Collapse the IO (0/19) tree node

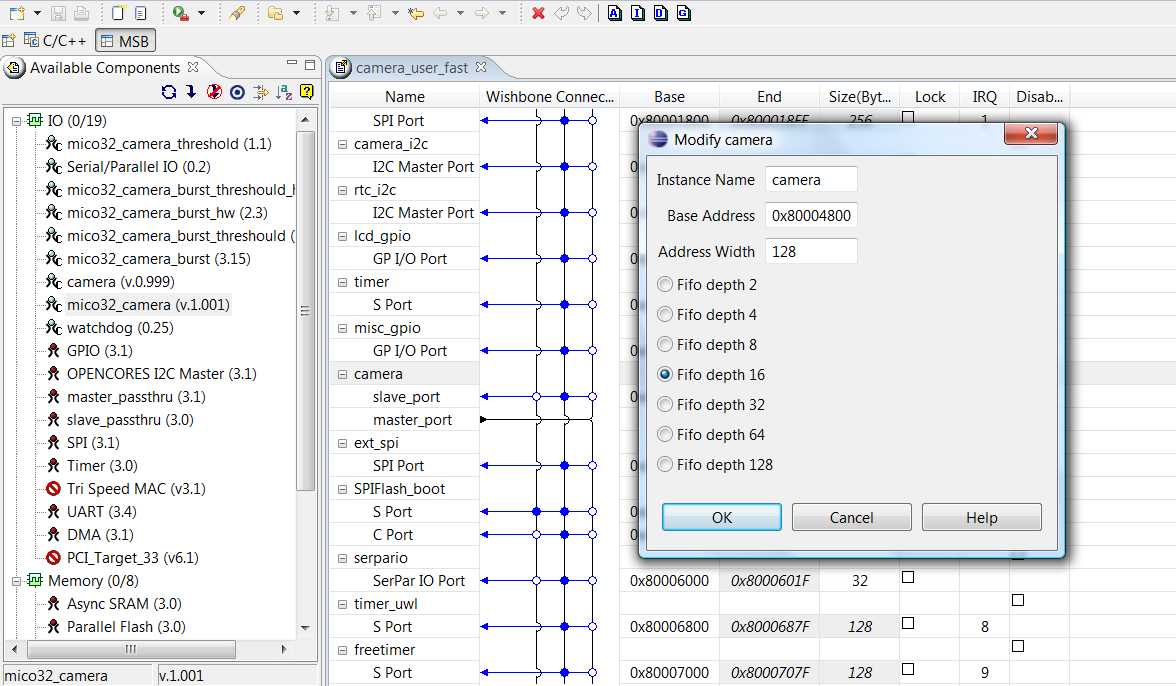pyautogui.click(x=16, y=120)
